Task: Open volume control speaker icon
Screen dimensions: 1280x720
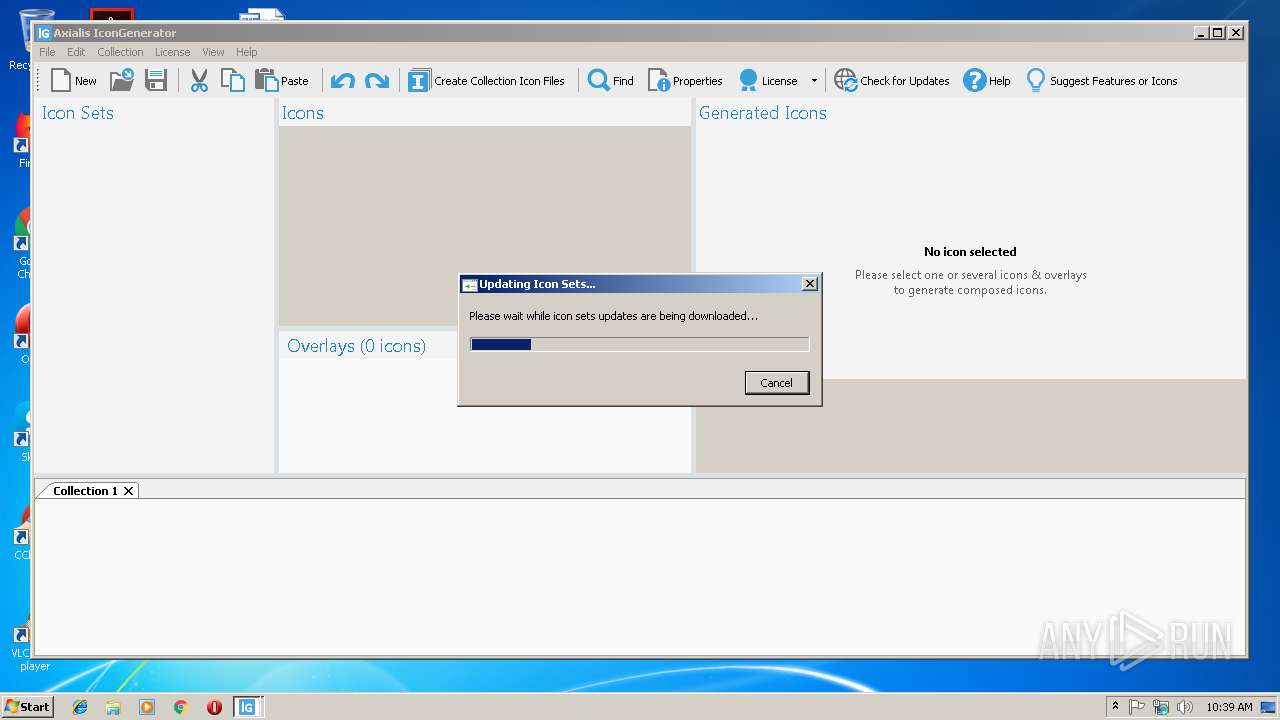Action: pyautogui.click(x=1185, y=707)
